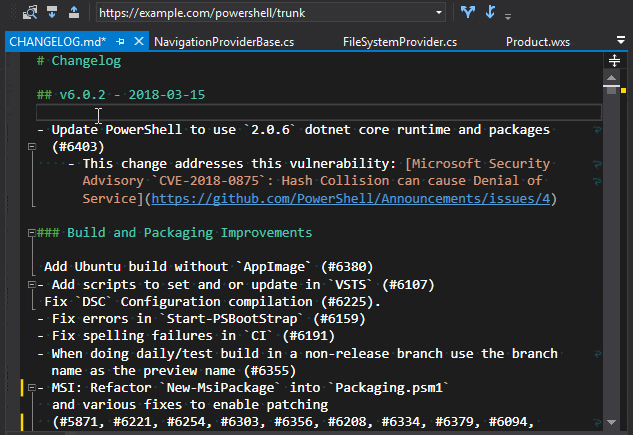Image resolution: width=633 pixels, height=435 pixels.
Task: Click 'New-MsiPackage' in the MSI line
Action: [x=220, y=388]
